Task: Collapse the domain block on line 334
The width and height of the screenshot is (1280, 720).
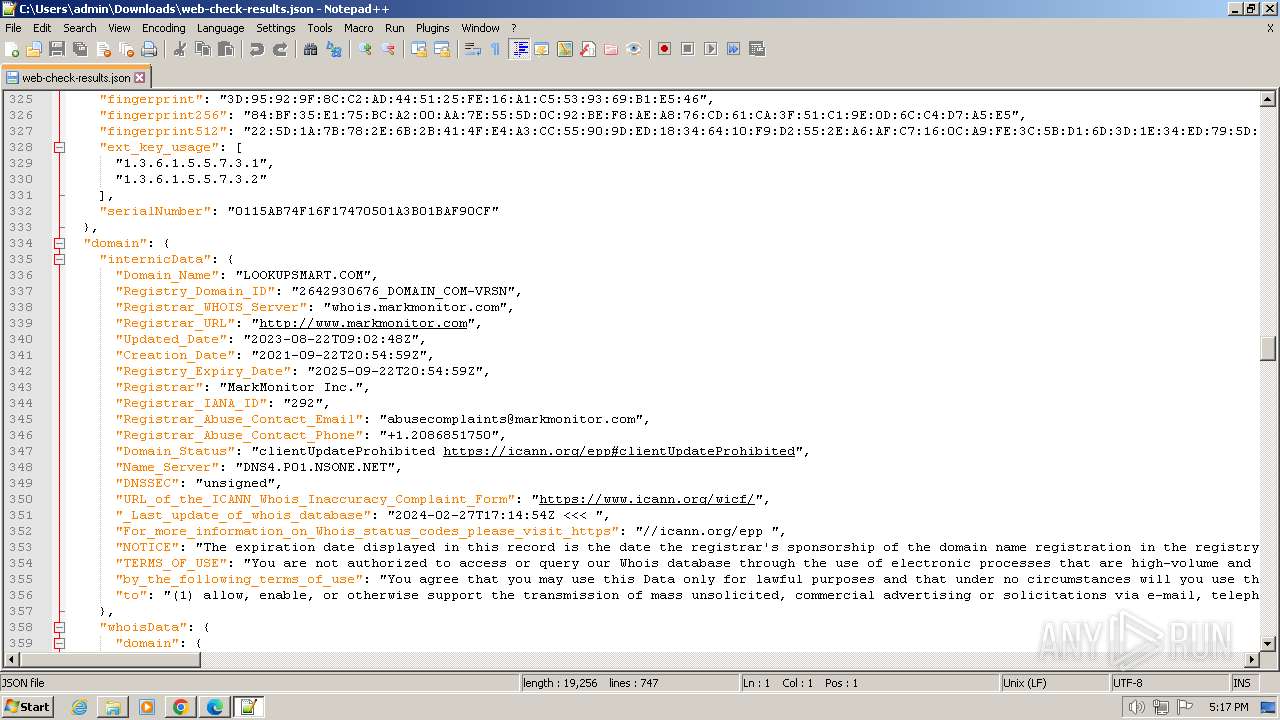Action: 59,243
